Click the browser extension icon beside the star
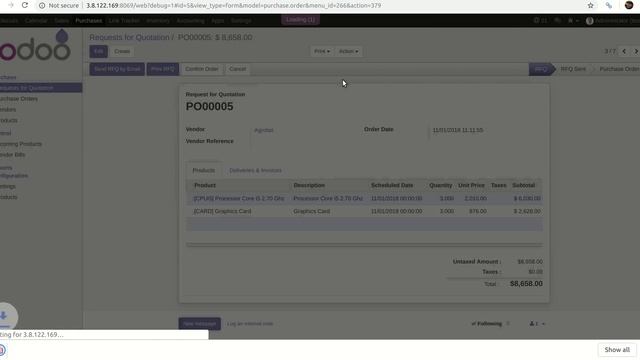The image size is (640, 360). click(609, 5)
